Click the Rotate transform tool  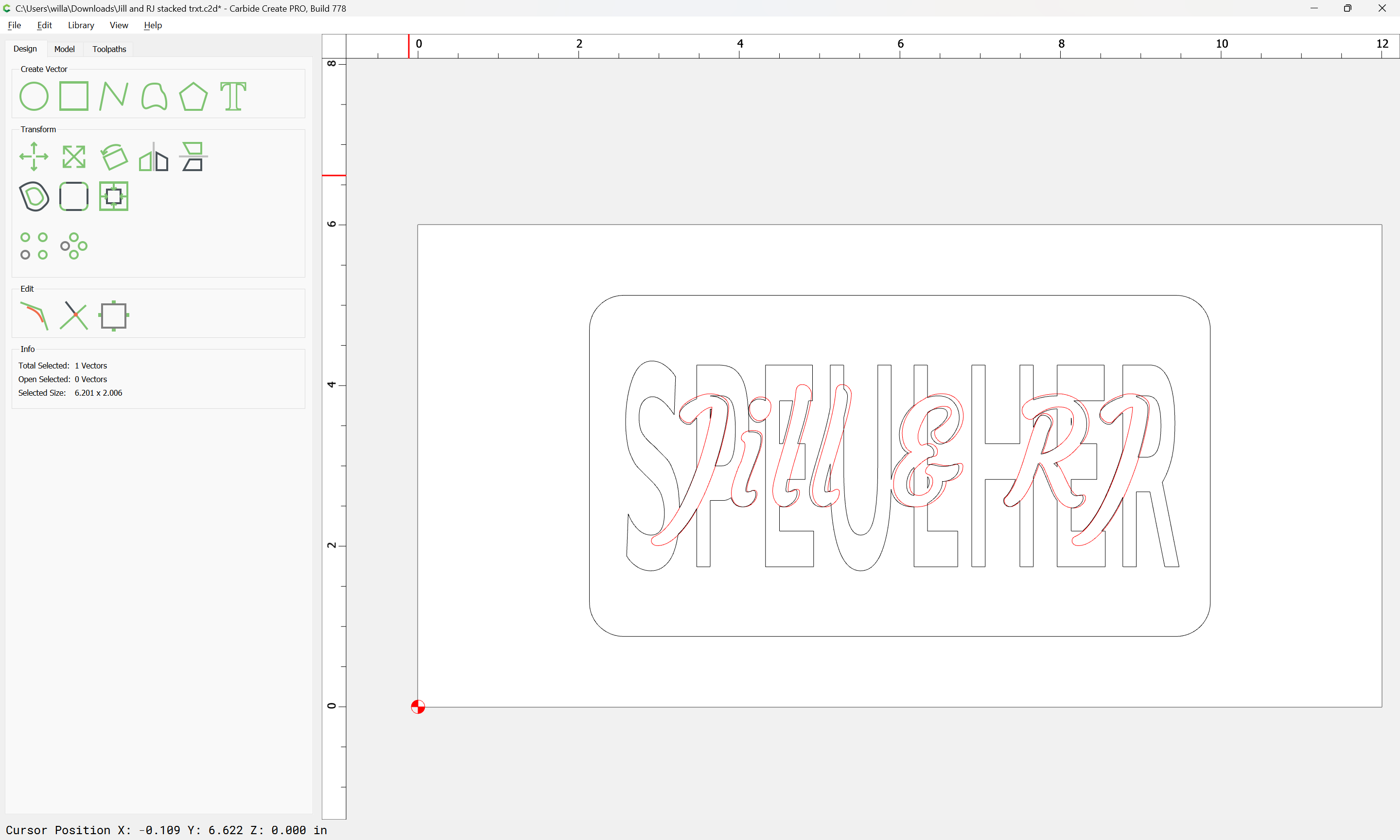point(114,157)
